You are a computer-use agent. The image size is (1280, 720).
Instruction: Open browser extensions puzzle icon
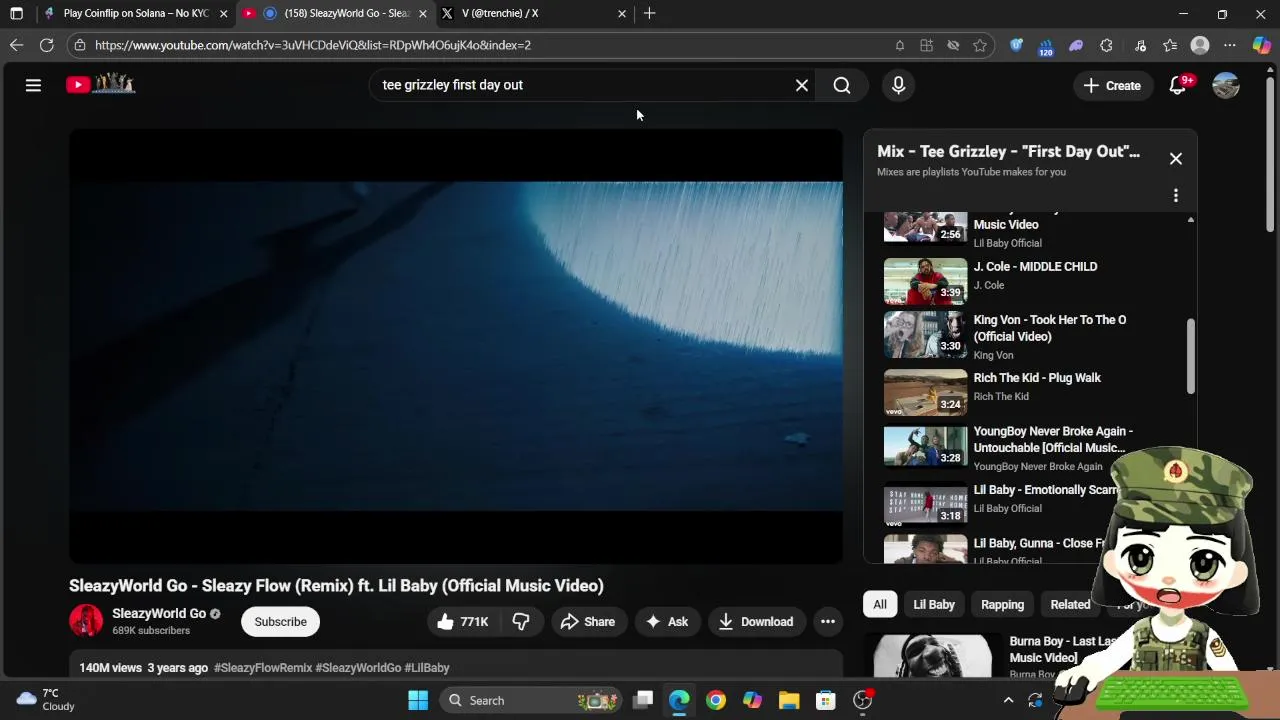click(1106, 45)
